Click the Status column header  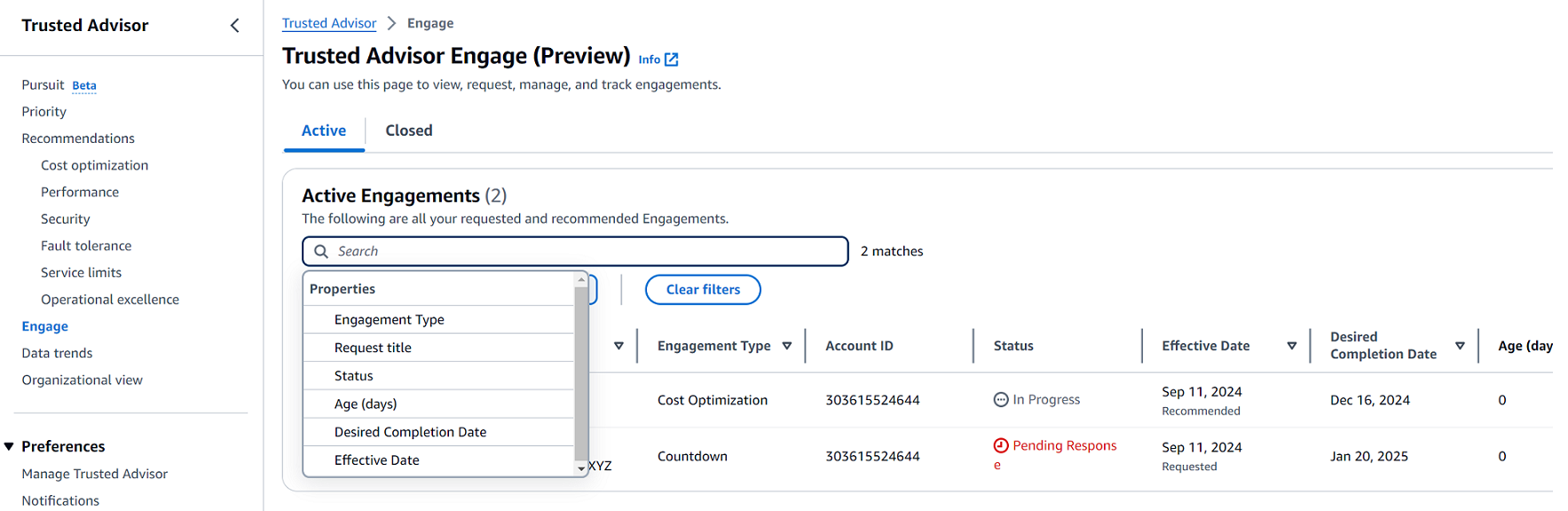(1013, 346)
